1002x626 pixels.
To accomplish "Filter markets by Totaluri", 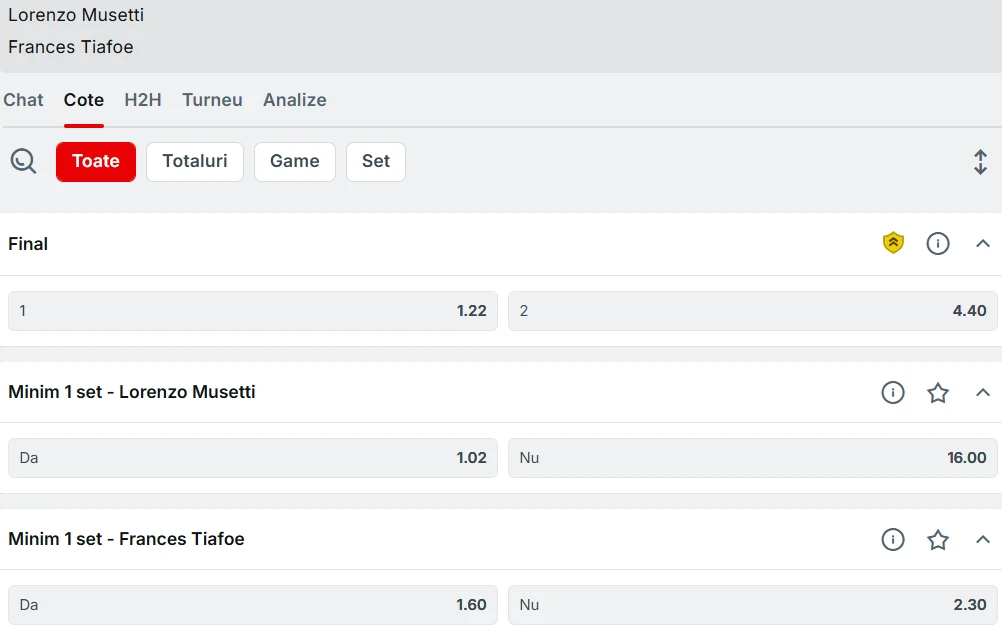I will (x=195, y=162).
